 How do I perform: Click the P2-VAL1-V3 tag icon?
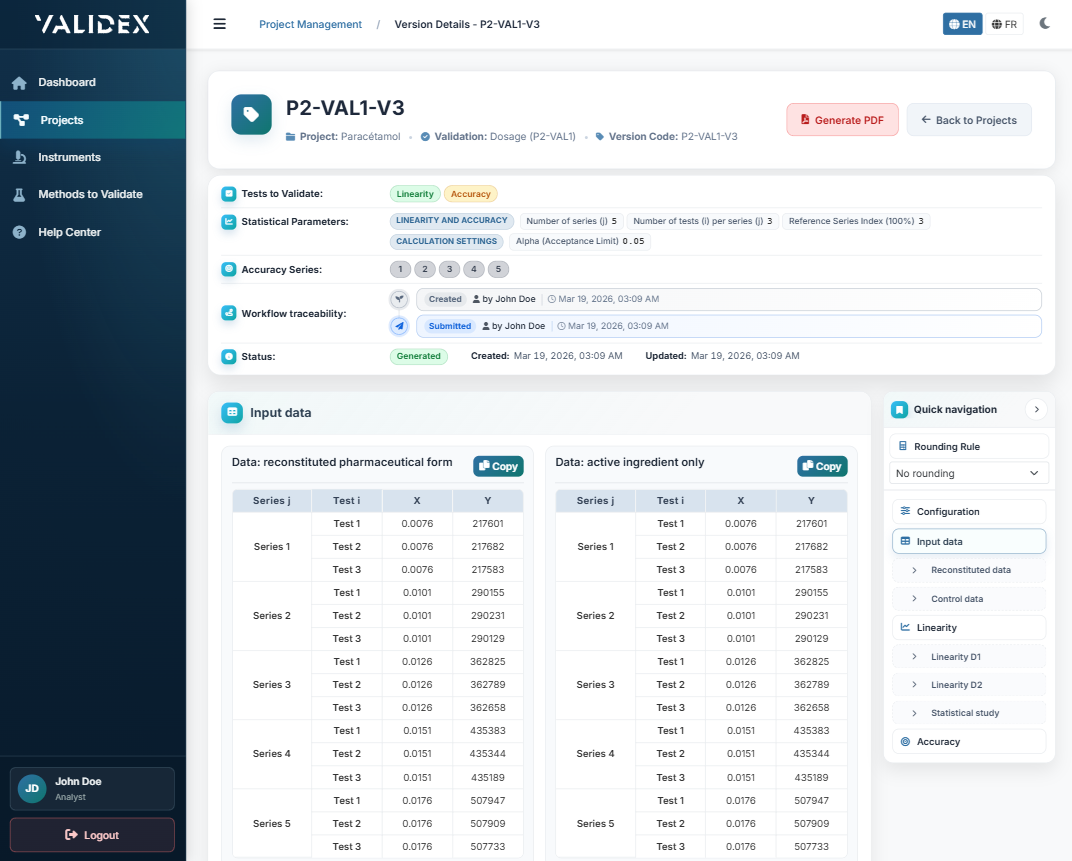click(251, 115)
